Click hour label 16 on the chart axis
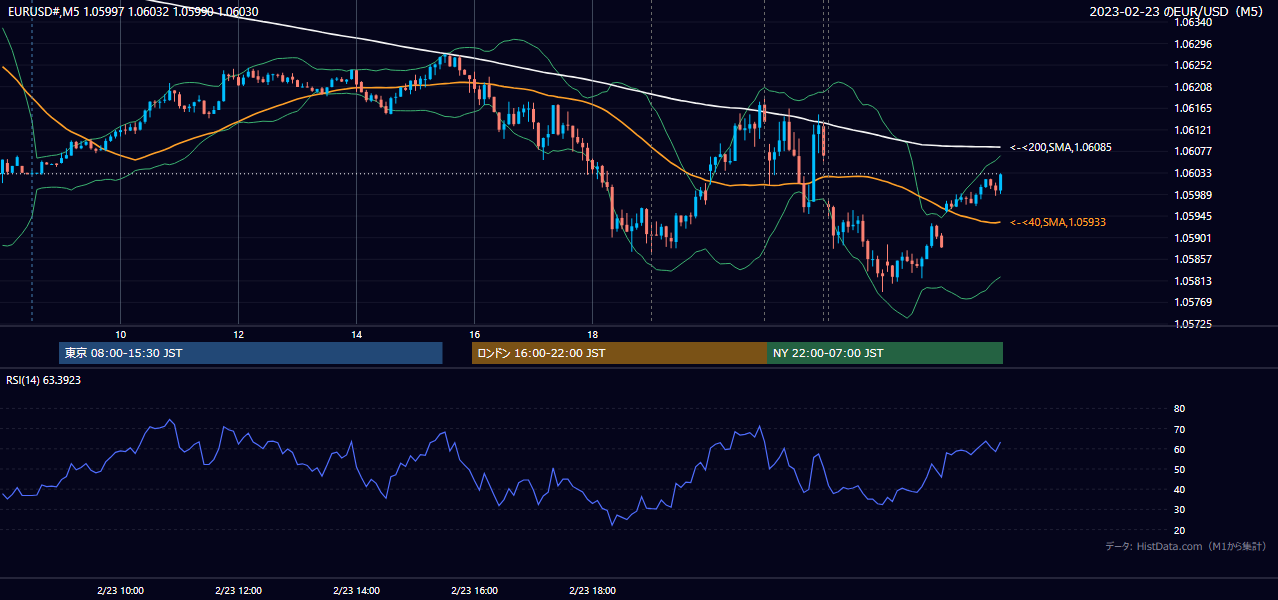The width and height of the screenshot is (1278, 600). coord(474,334)
